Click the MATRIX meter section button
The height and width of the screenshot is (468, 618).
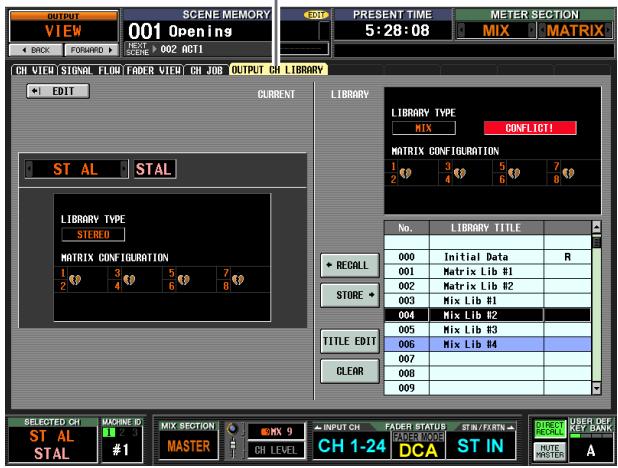(x=575, y=30)
